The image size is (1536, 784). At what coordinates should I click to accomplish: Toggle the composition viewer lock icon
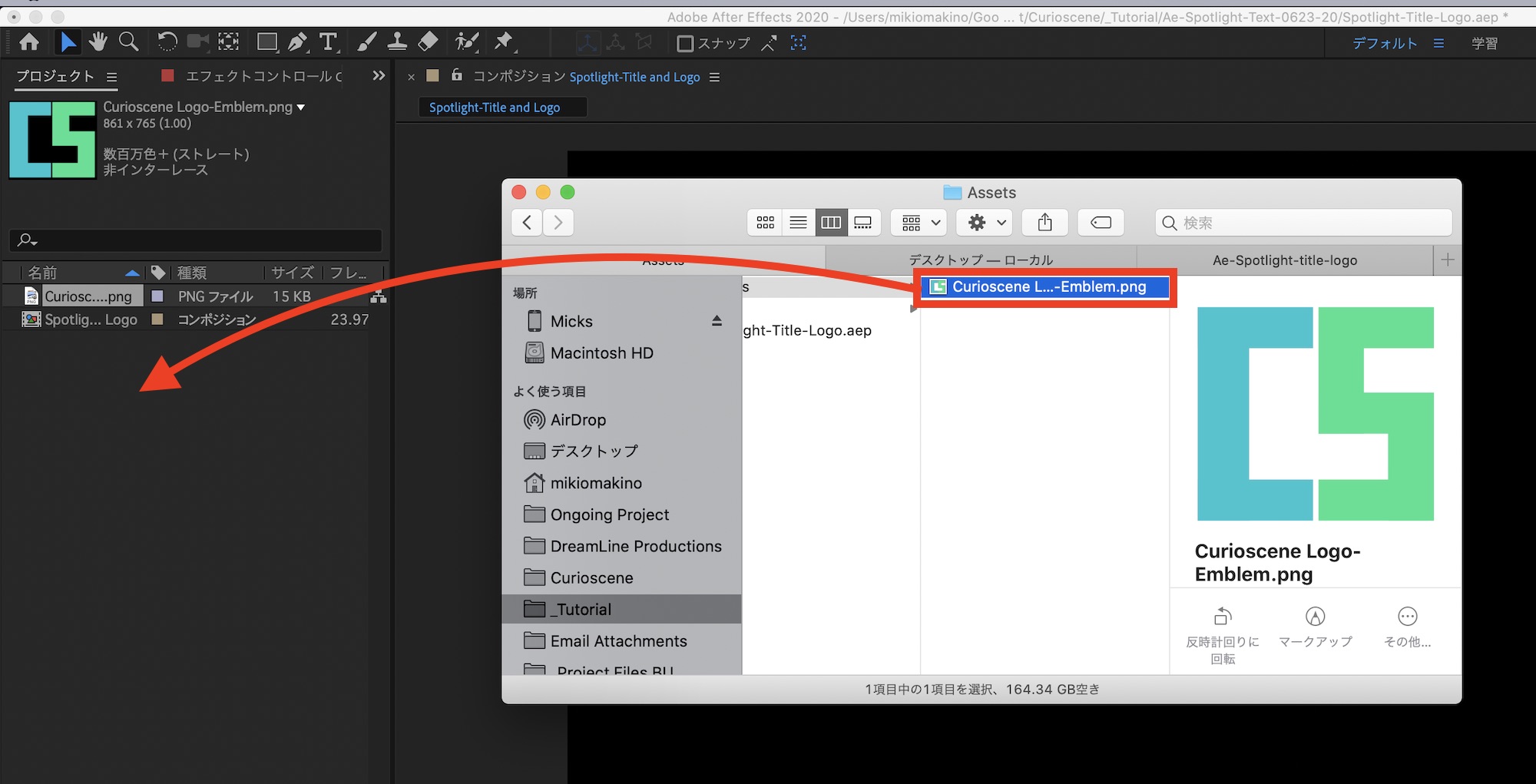(x=457, y=75)
